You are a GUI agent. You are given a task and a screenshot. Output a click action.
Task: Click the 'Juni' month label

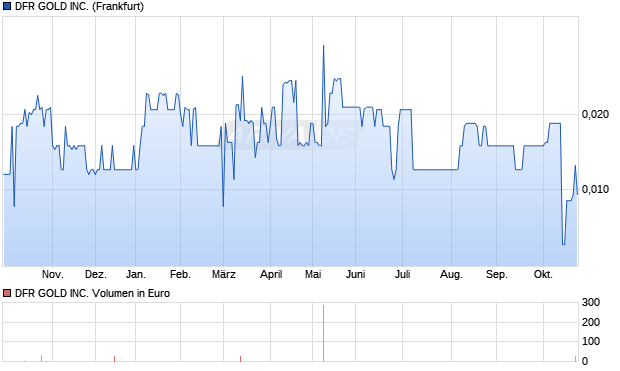pyautogui.click(x=355, y=274)
